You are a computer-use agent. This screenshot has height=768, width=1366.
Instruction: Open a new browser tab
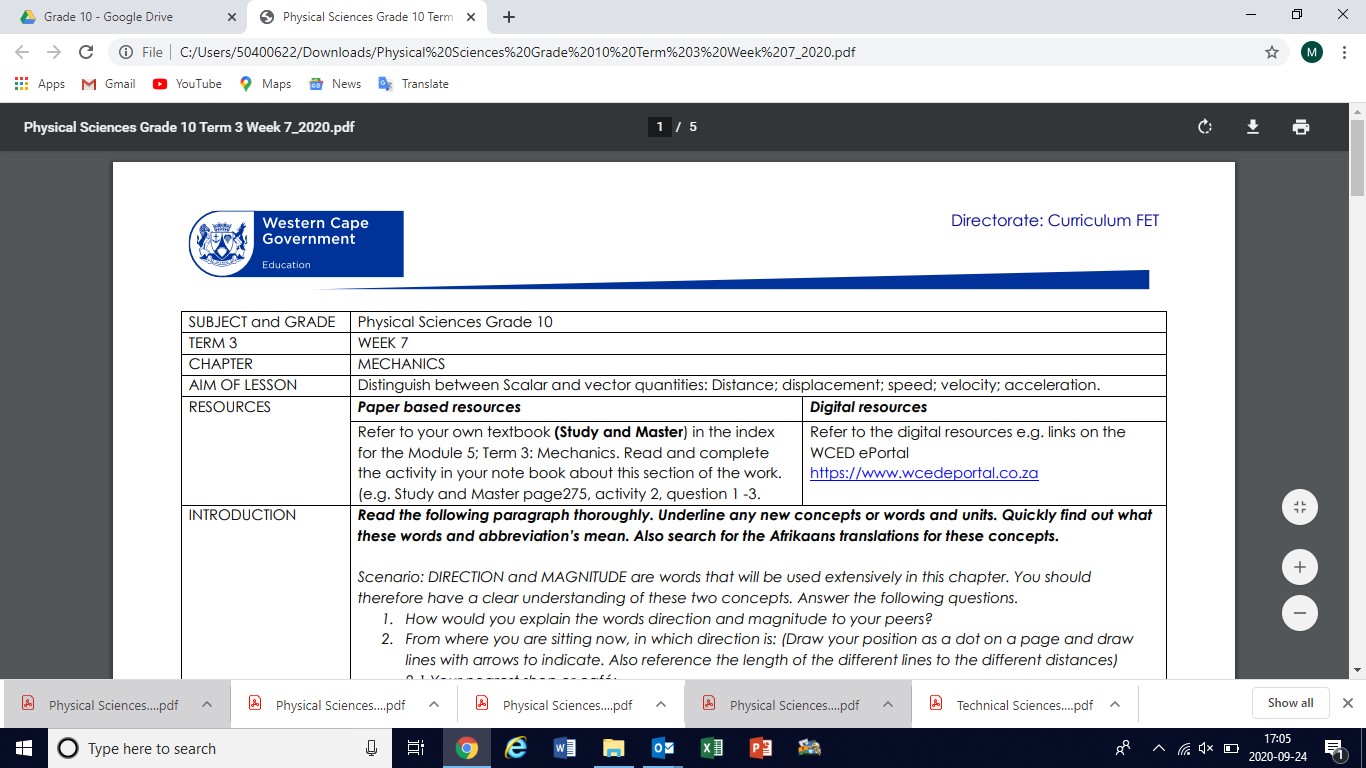pyautogui.click(x=509, y=17)
